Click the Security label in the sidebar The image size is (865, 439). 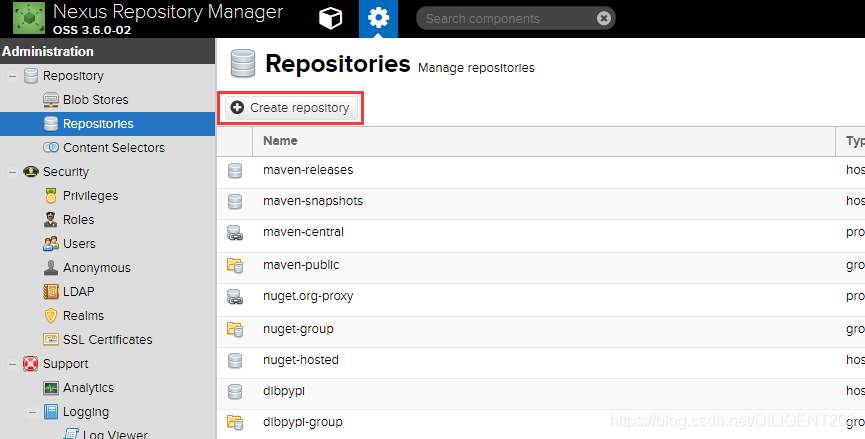66,172
